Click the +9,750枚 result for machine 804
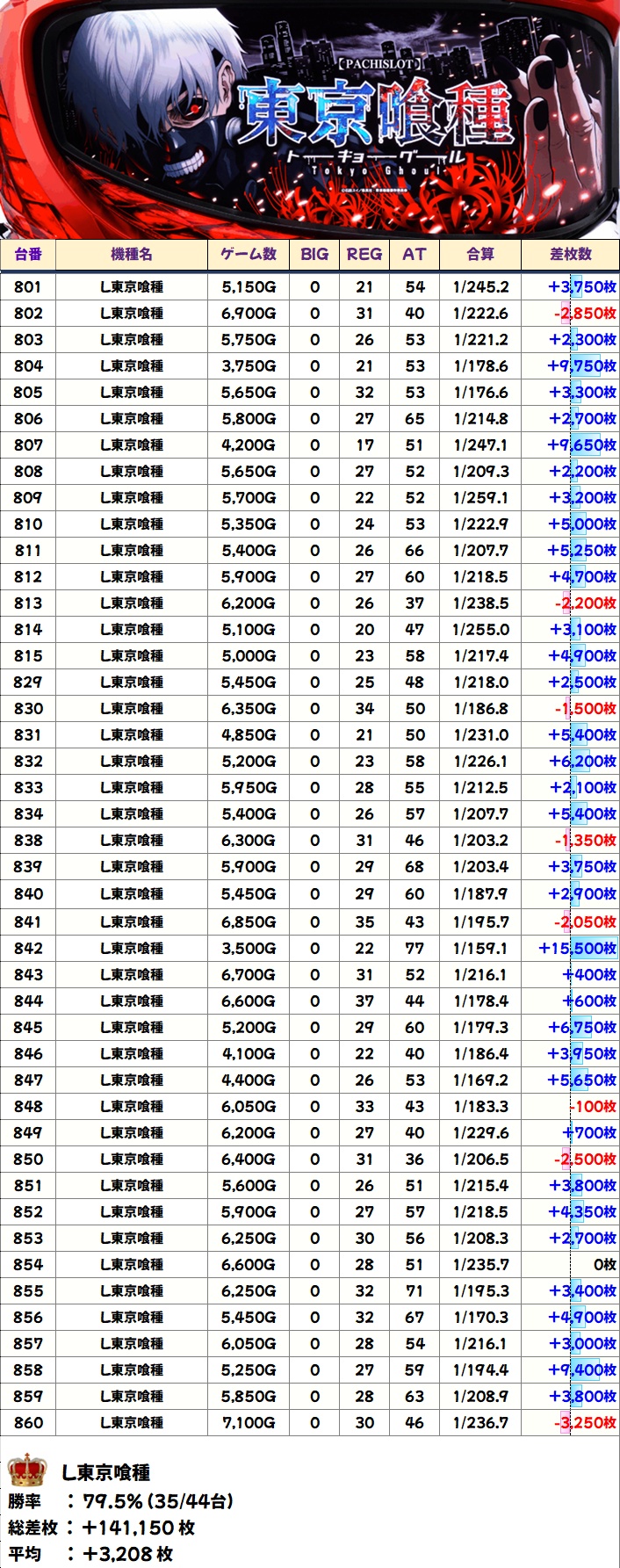Screen dimensions: 620x1568 click(x=581, y=365)
